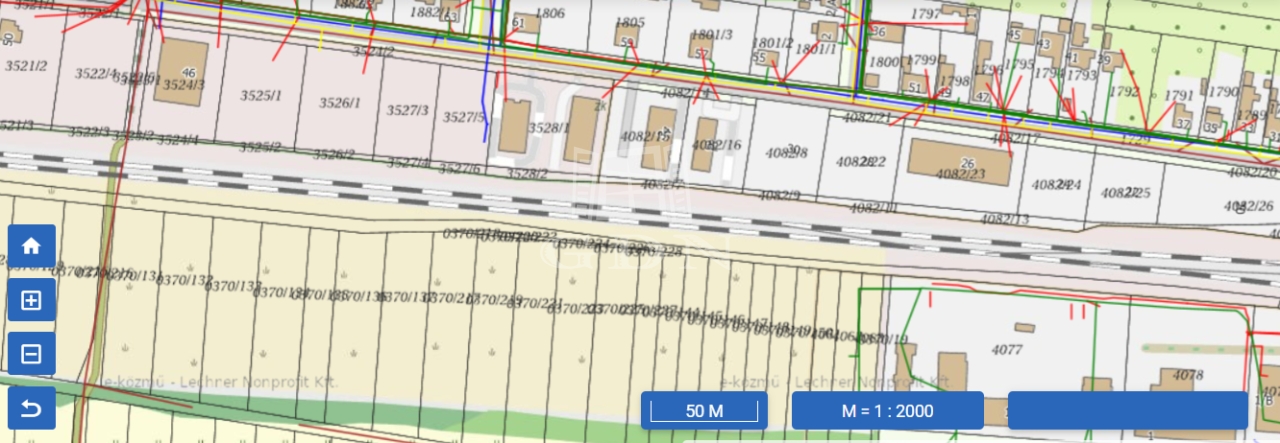Click the empty blue box at bottom right
The height and width of the screenshot is (443, 1280).
[x=1127, y=411]
